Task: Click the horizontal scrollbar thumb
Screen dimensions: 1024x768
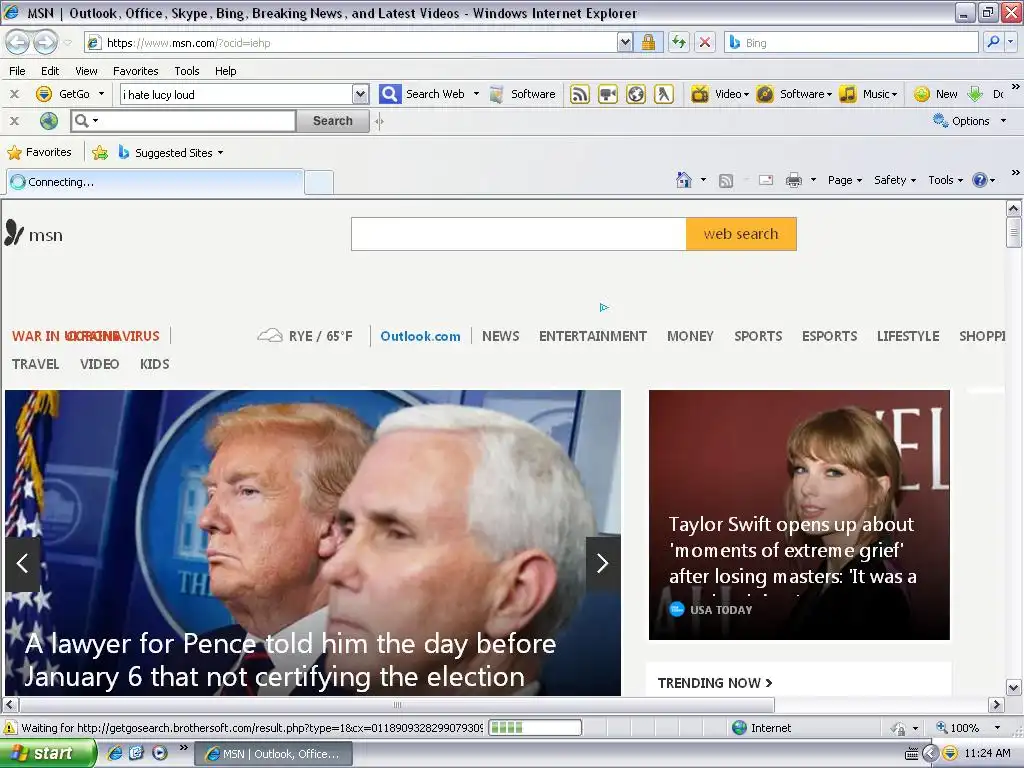Action: (x=397, y=705)
